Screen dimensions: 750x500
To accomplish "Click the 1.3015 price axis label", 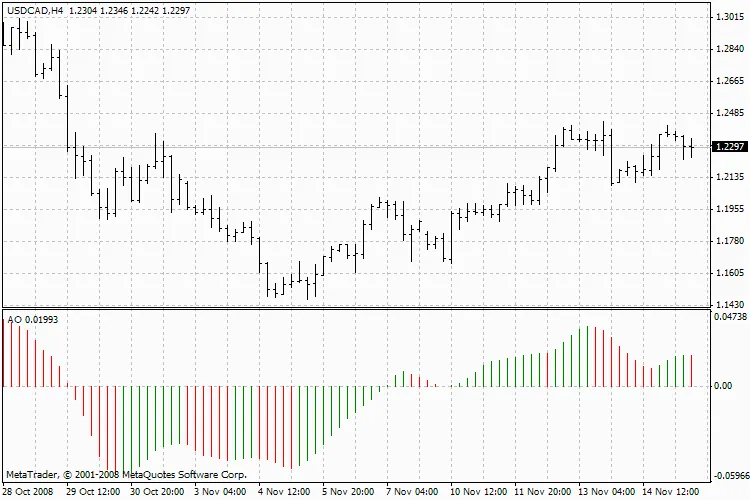I will coord(729,18).
